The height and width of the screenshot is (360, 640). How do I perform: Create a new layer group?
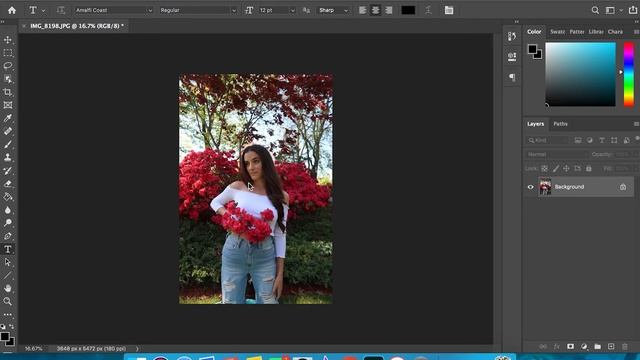[x=598, y=347]
